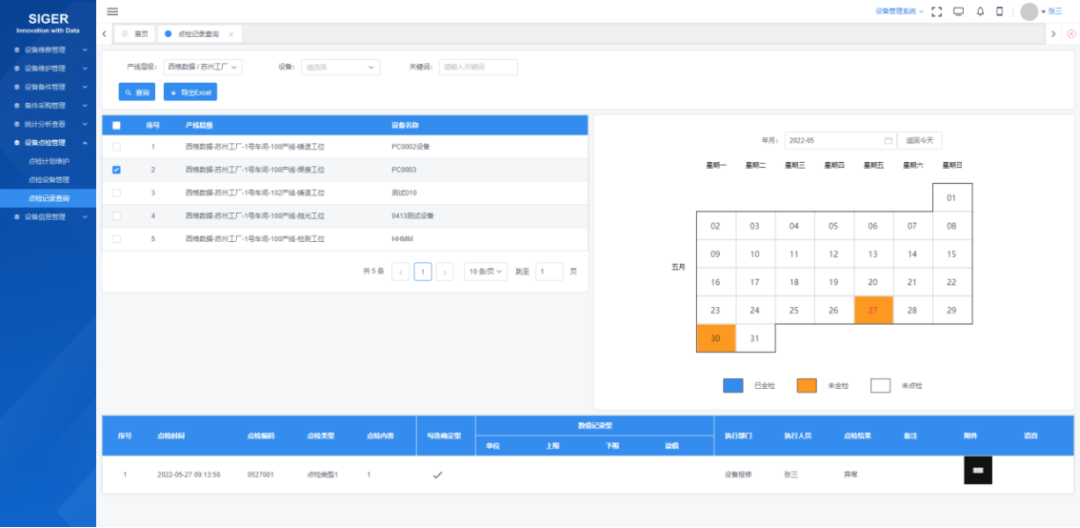Screen dimensions: 1080x528
Task: Click the 导出Excel export button
Action: (x=190, y=92)
